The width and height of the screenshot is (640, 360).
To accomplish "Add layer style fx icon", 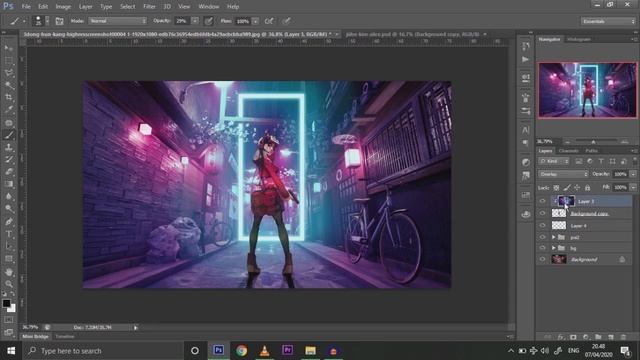I will tap(561, 337).
